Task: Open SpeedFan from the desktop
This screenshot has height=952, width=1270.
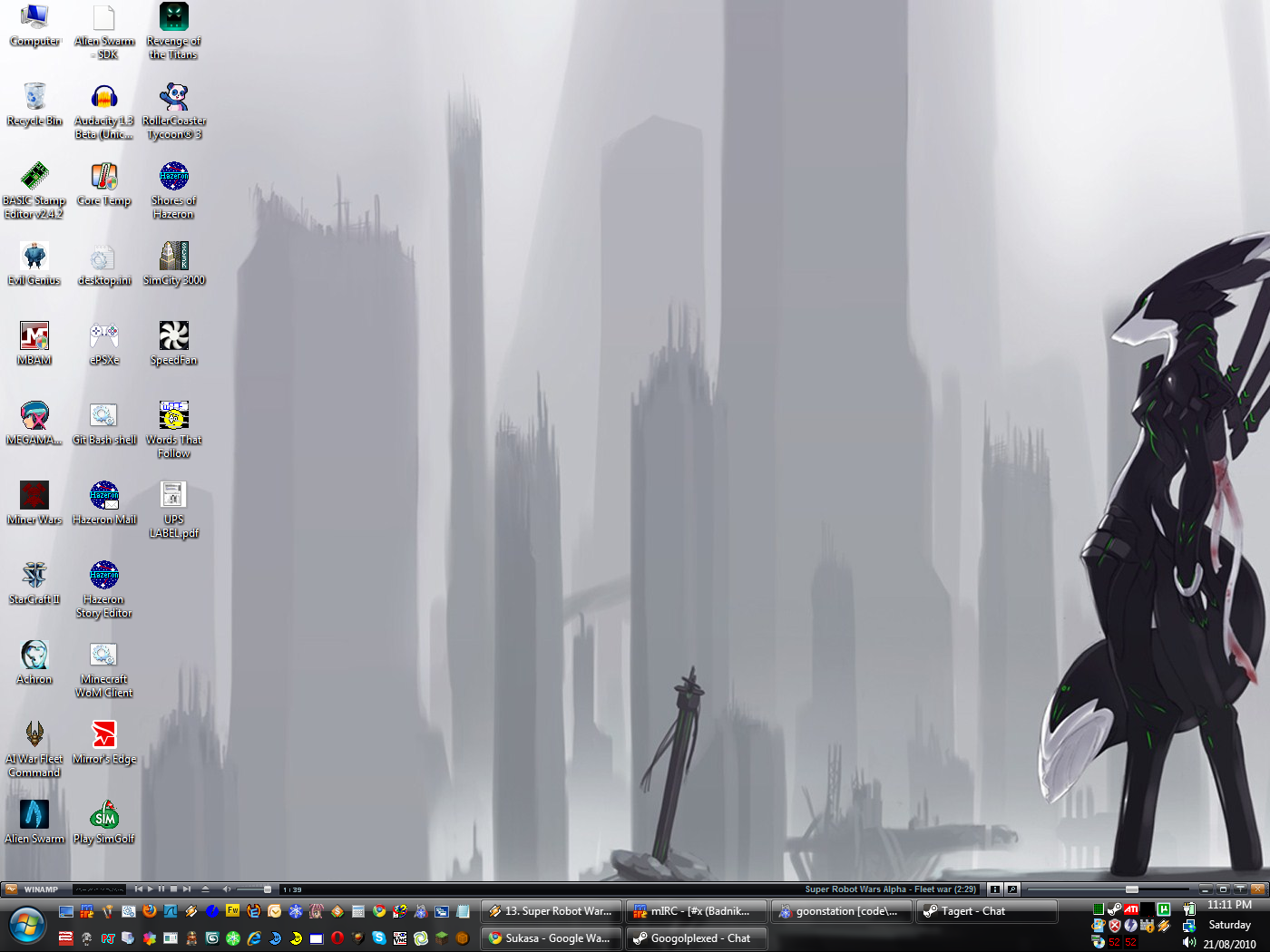Action: [x=173, y=345]
